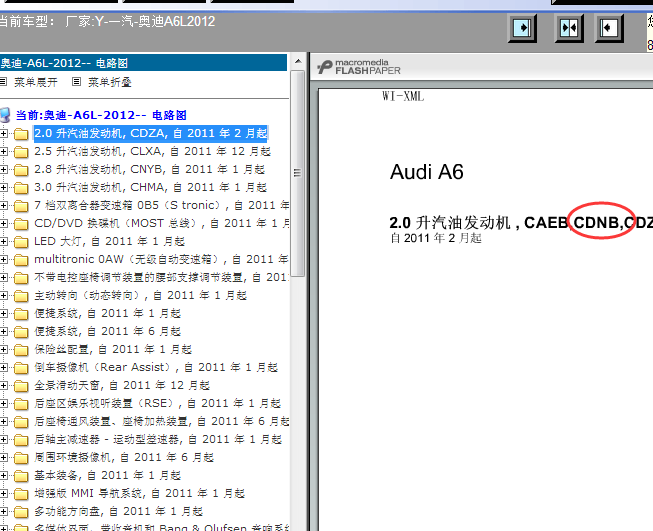Click folder icon of 保险丝配置
This screenshot has height=531, width=653.
[21, 350]
